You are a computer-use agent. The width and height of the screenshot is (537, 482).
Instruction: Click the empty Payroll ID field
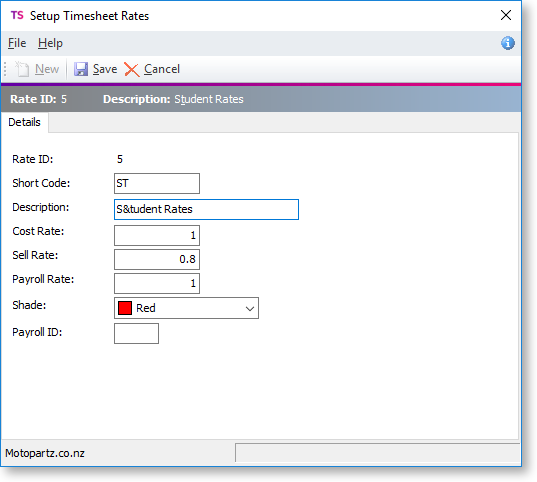[136, 333]
